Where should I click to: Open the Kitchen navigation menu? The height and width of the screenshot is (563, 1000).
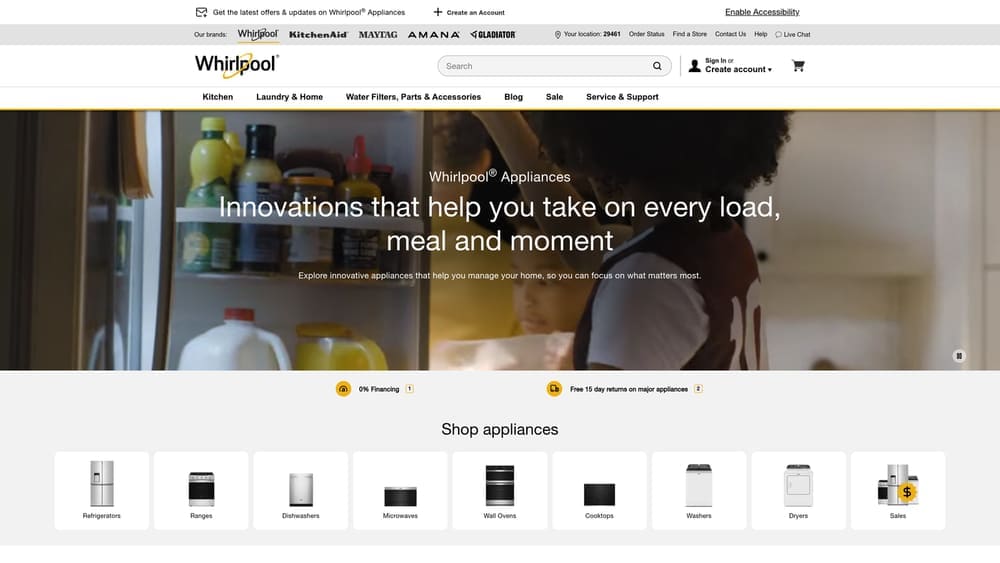tap(217, 97)
